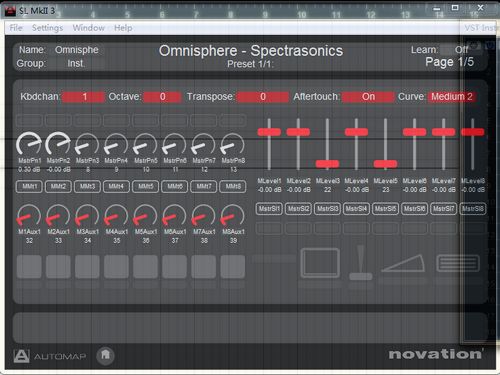Click the MstrPn6 knob
500x375 pixels.
click(x=174, y=145)
